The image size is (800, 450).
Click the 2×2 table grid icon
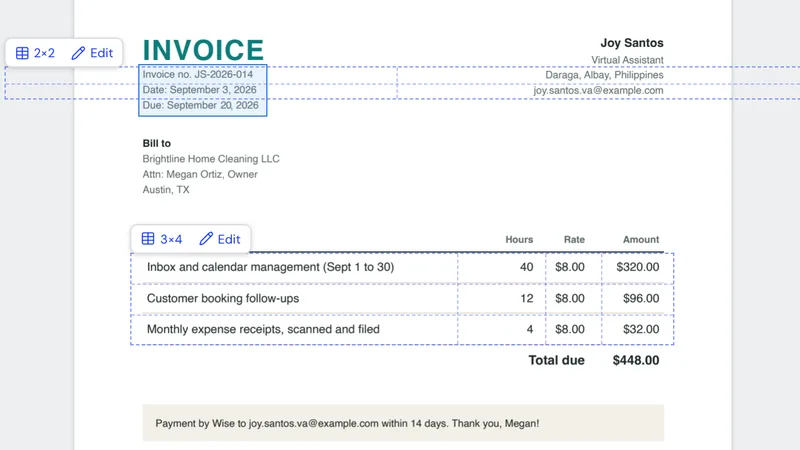click(22, 53)
